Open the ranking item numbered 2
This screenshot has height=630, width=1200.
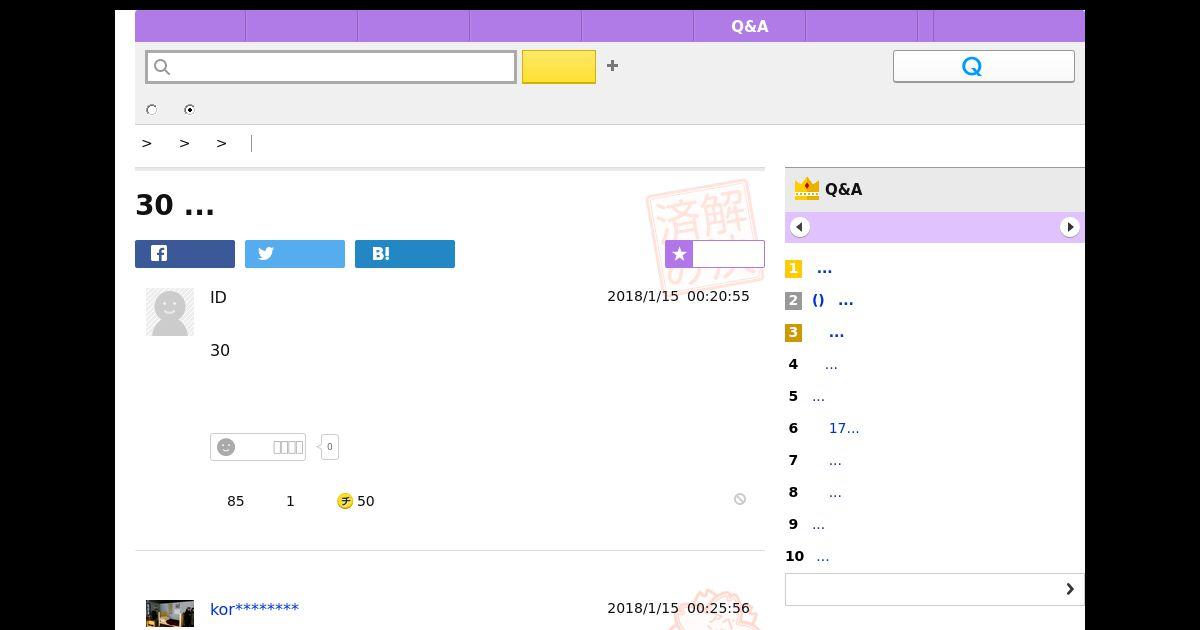pos(832,301)
